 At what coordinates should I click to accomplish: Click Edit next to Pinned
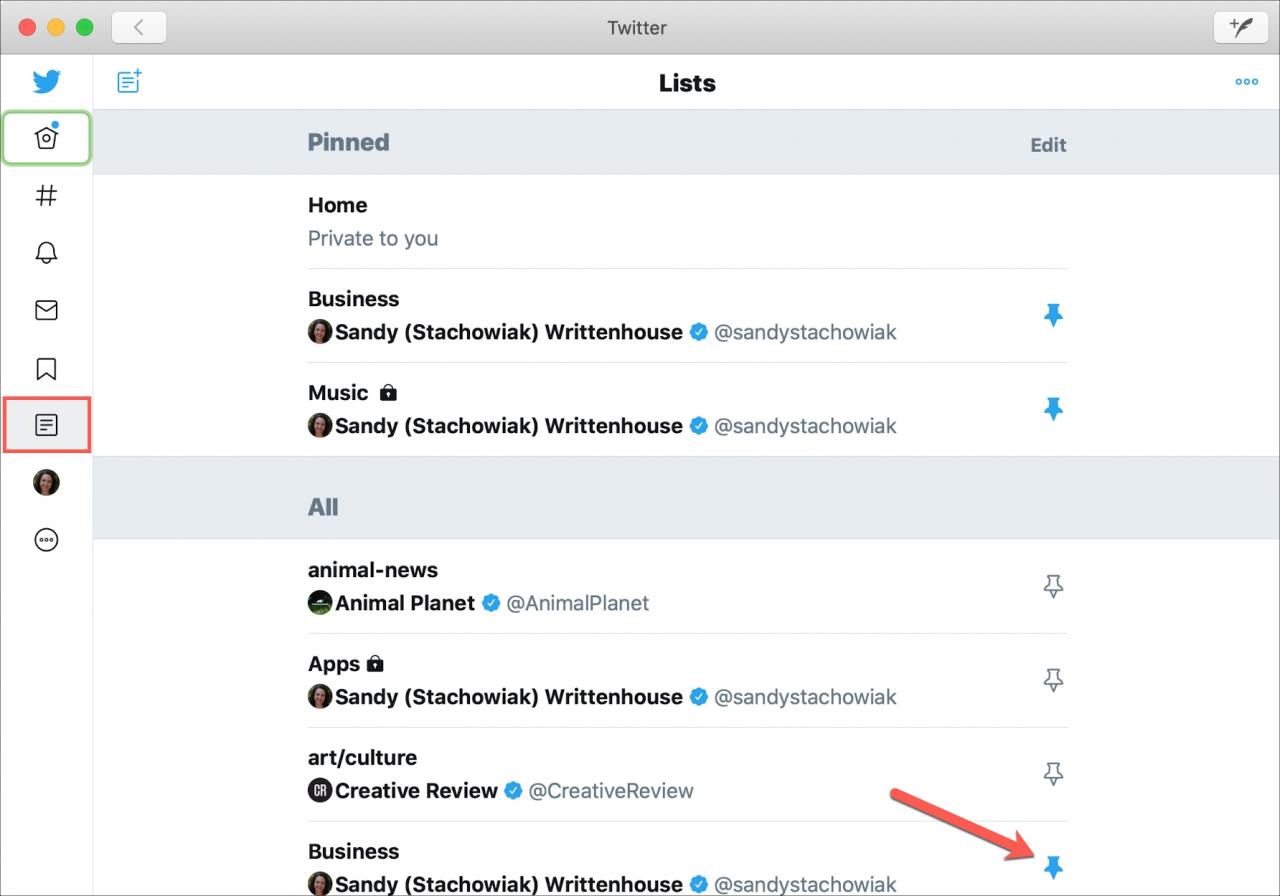[1048, 145]
